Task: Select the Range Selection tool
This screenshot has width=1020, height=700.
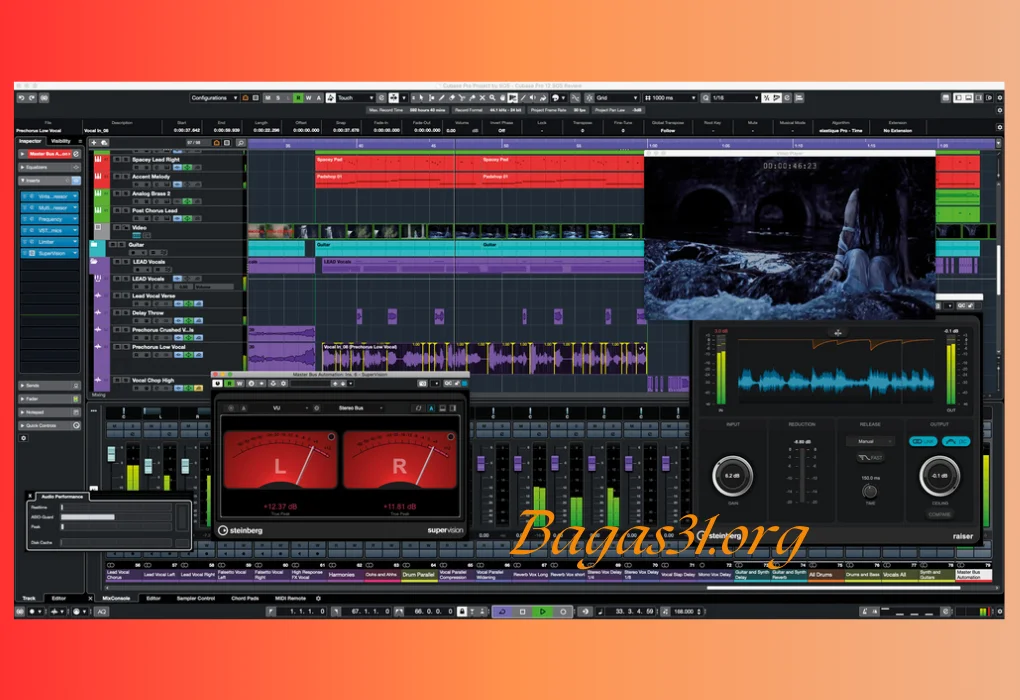Action: (x=431, y=98)
